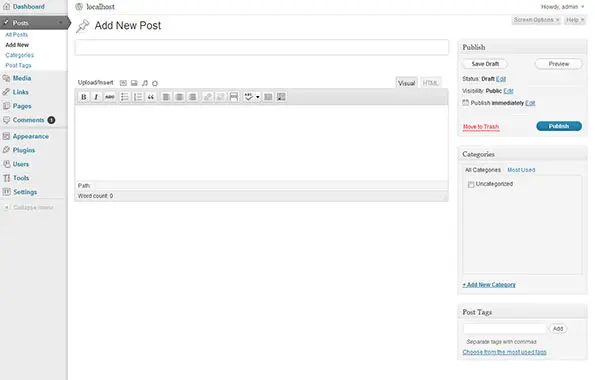Select the All Categories tab
Viewport: 595px width, 380px height.
(483, 170)
